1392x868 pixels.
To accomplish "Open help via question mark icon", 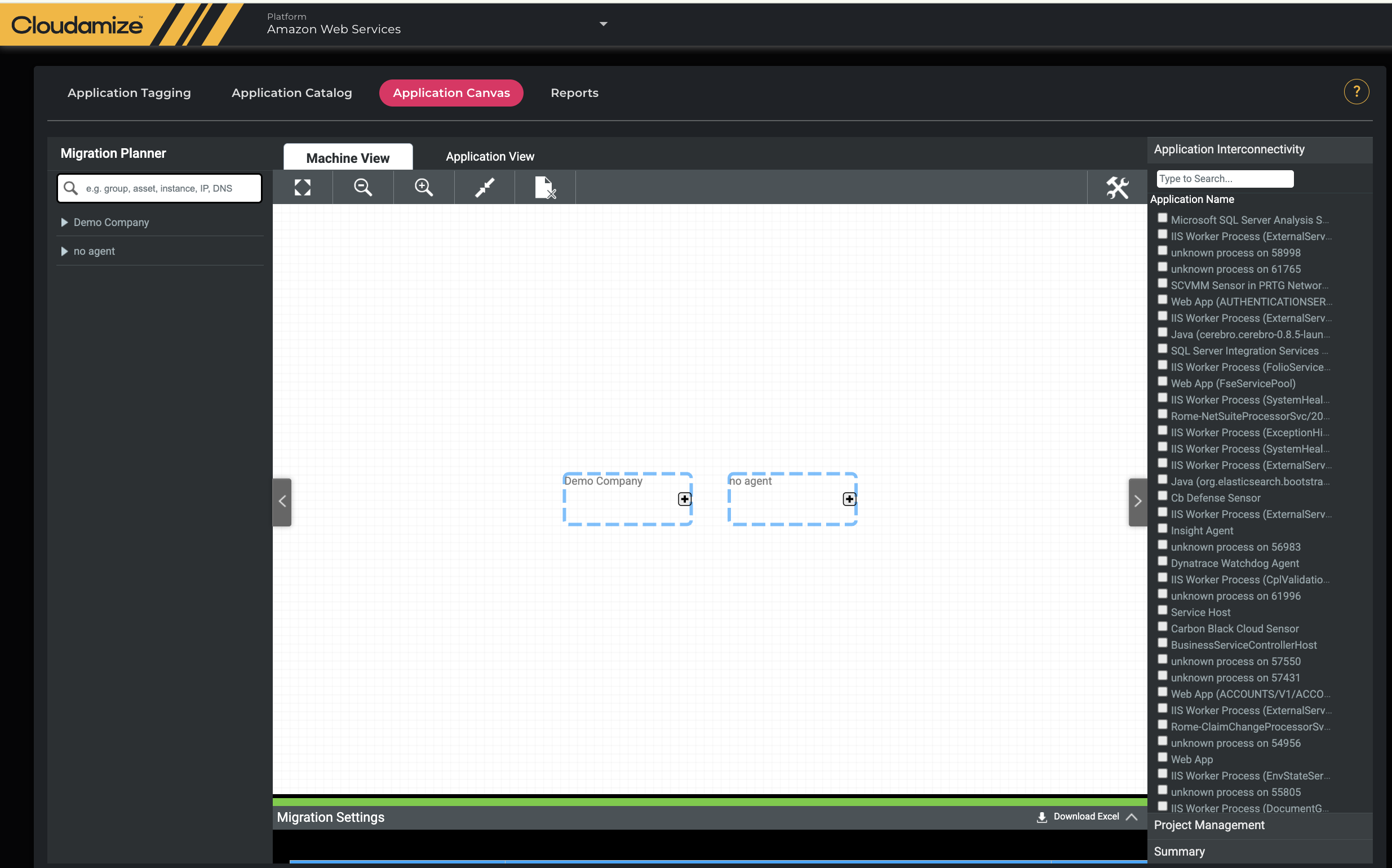I will coord(1356,92).
